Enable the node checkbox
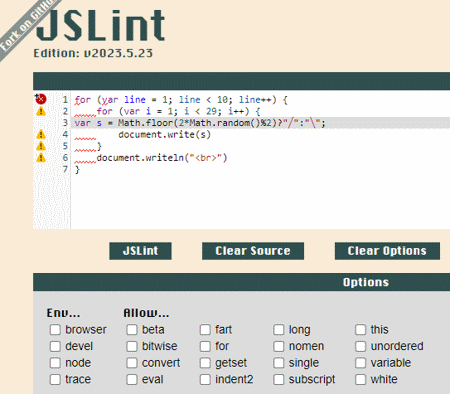This screenshot has width=450, height=394. click(x=55, y=363)
